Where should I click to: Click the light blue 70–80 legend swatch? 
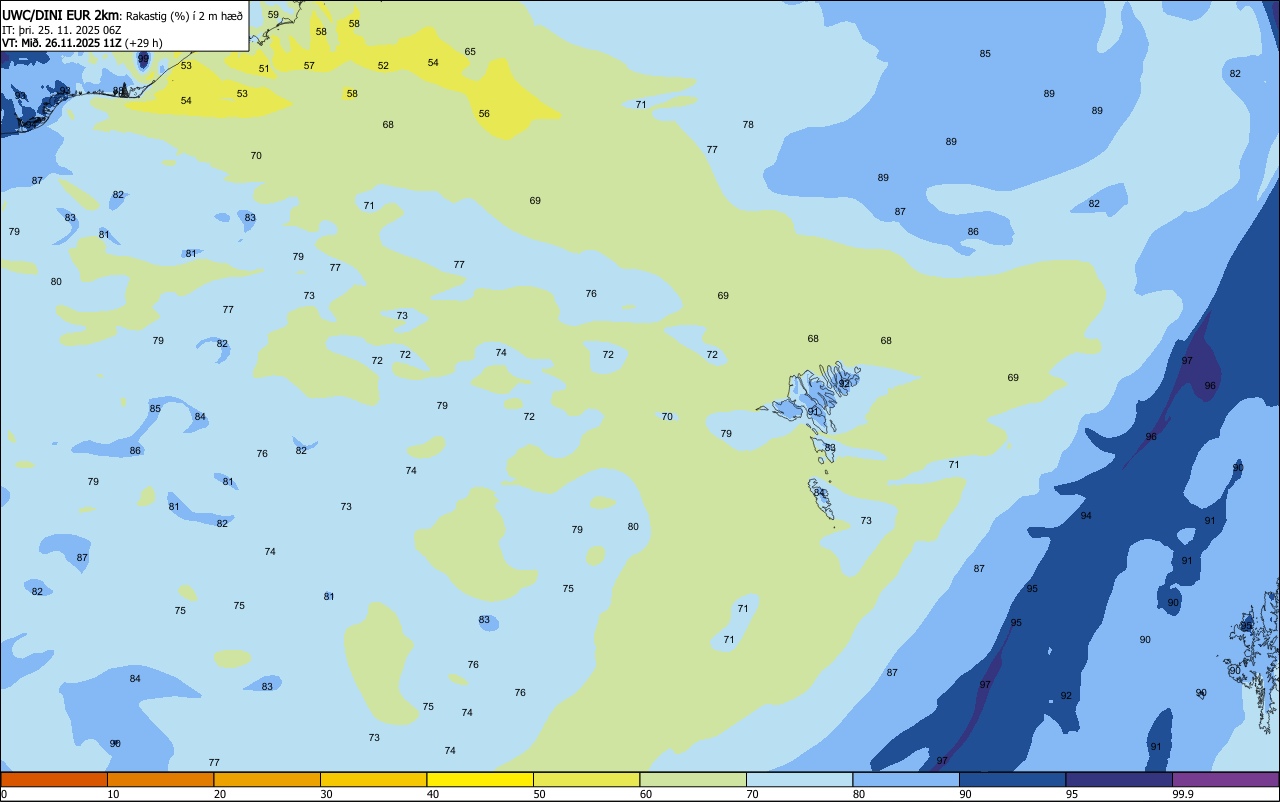(x=799, y=779)
